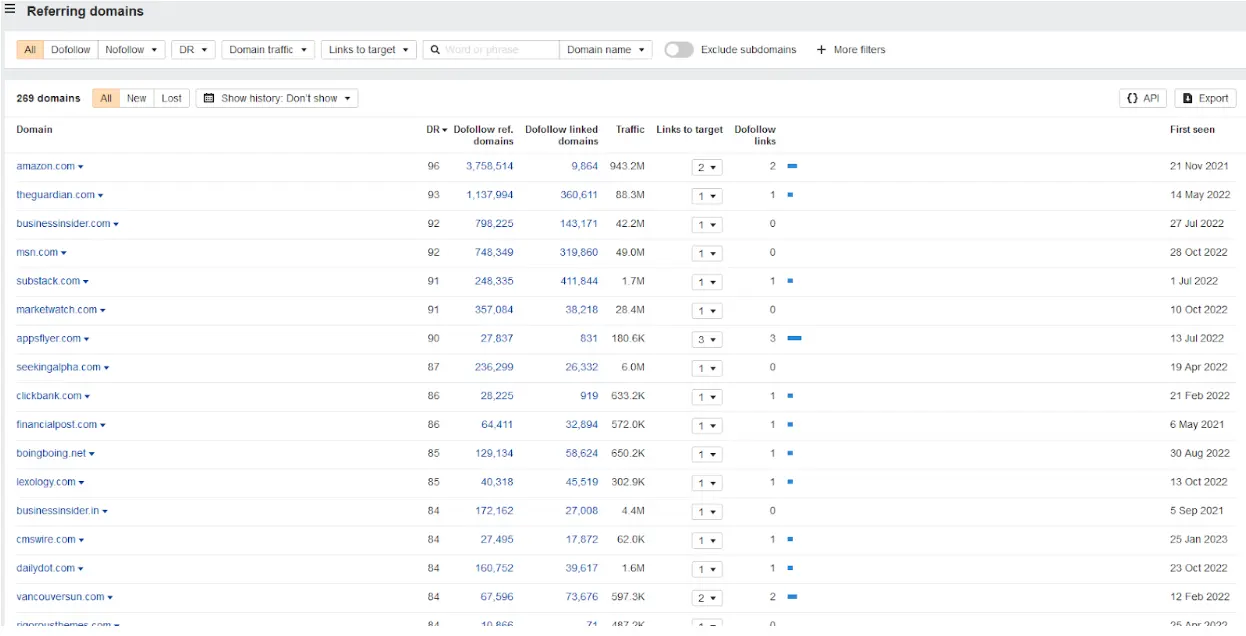This screenshot has width=1246, height=636.
Task: Open the Nofollow filter menu
Action: pos(130,50)
